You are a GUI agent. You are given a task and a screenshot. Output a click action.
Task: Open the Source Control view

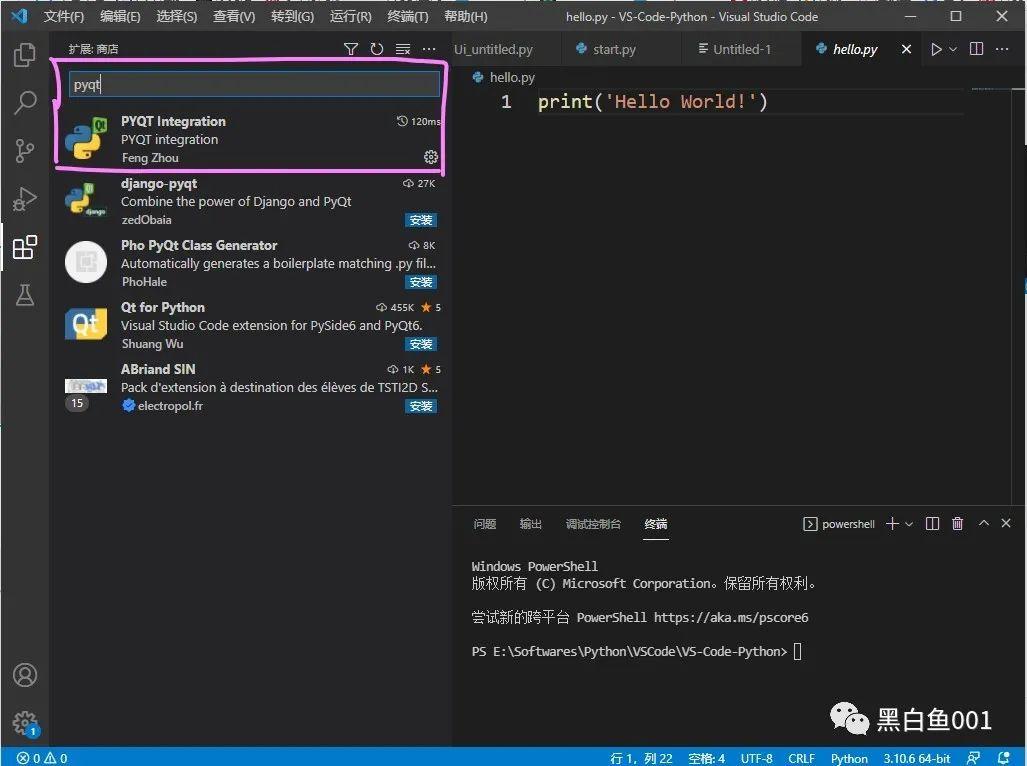point(24,151)
